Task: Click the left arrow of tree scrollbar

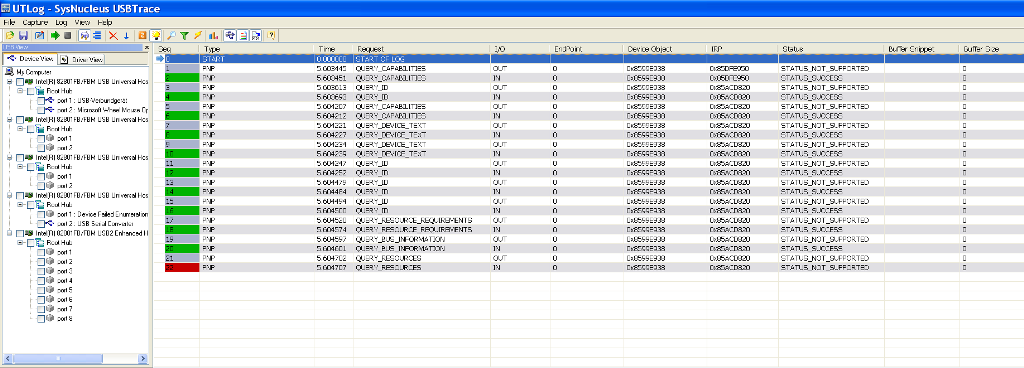Action: [x=8, y=359]
